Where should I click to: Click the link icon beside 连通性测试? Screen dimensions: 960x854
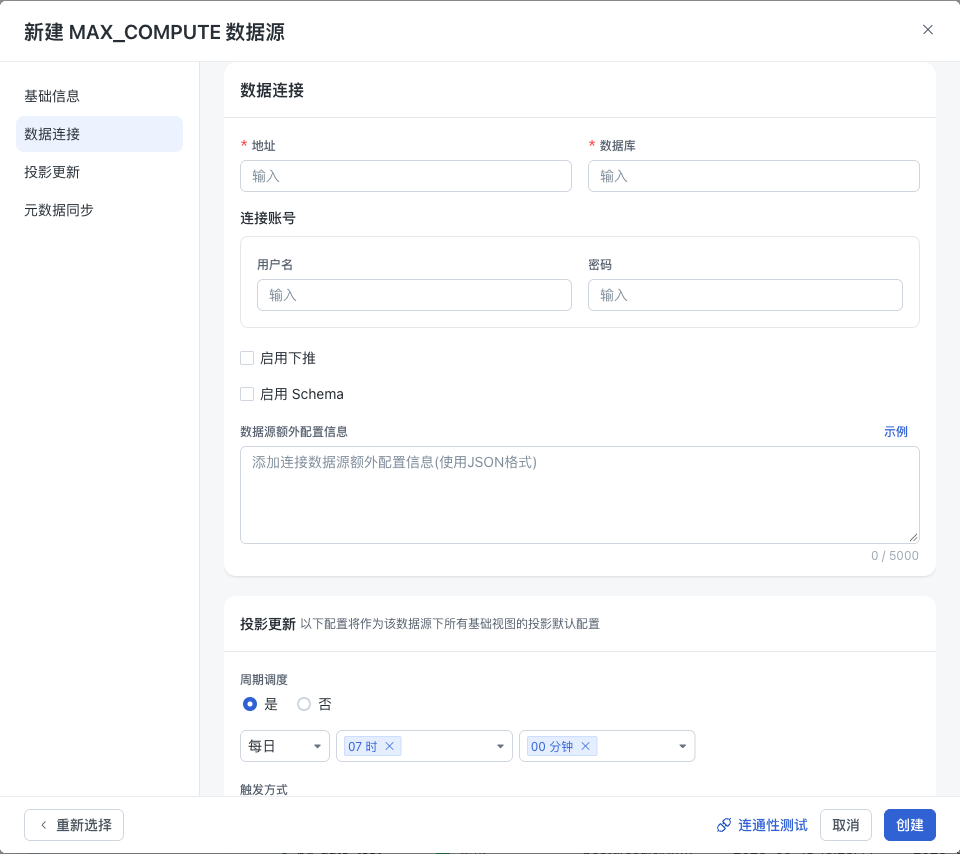pyautogui.click(x=724, y=825)
